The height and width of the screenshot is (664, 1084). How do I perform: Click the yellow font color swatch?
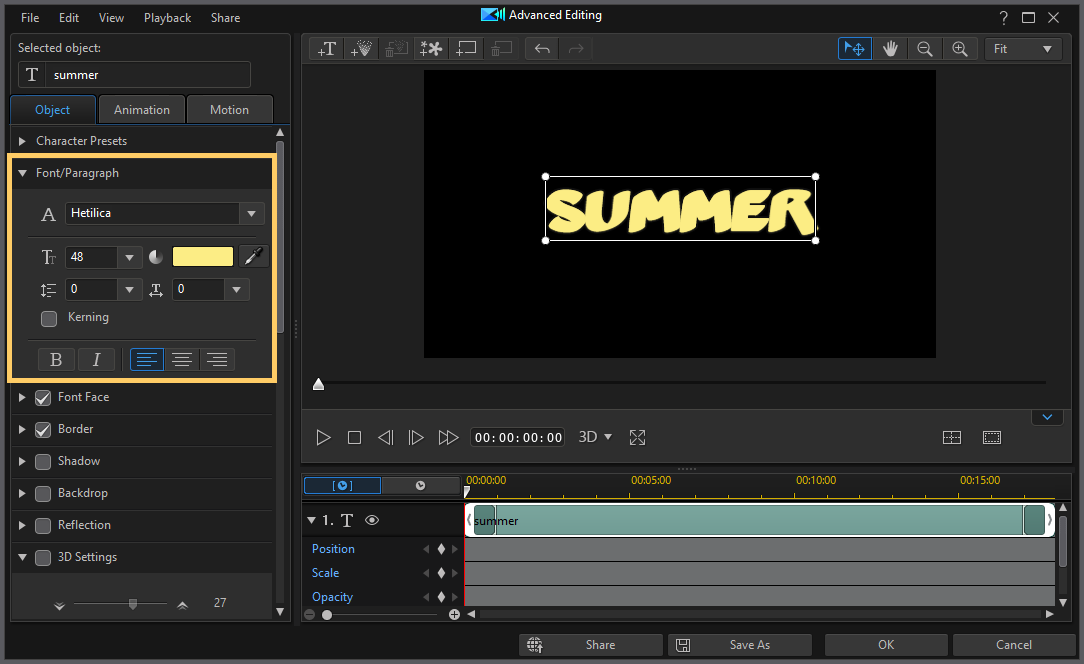[202, 256]
